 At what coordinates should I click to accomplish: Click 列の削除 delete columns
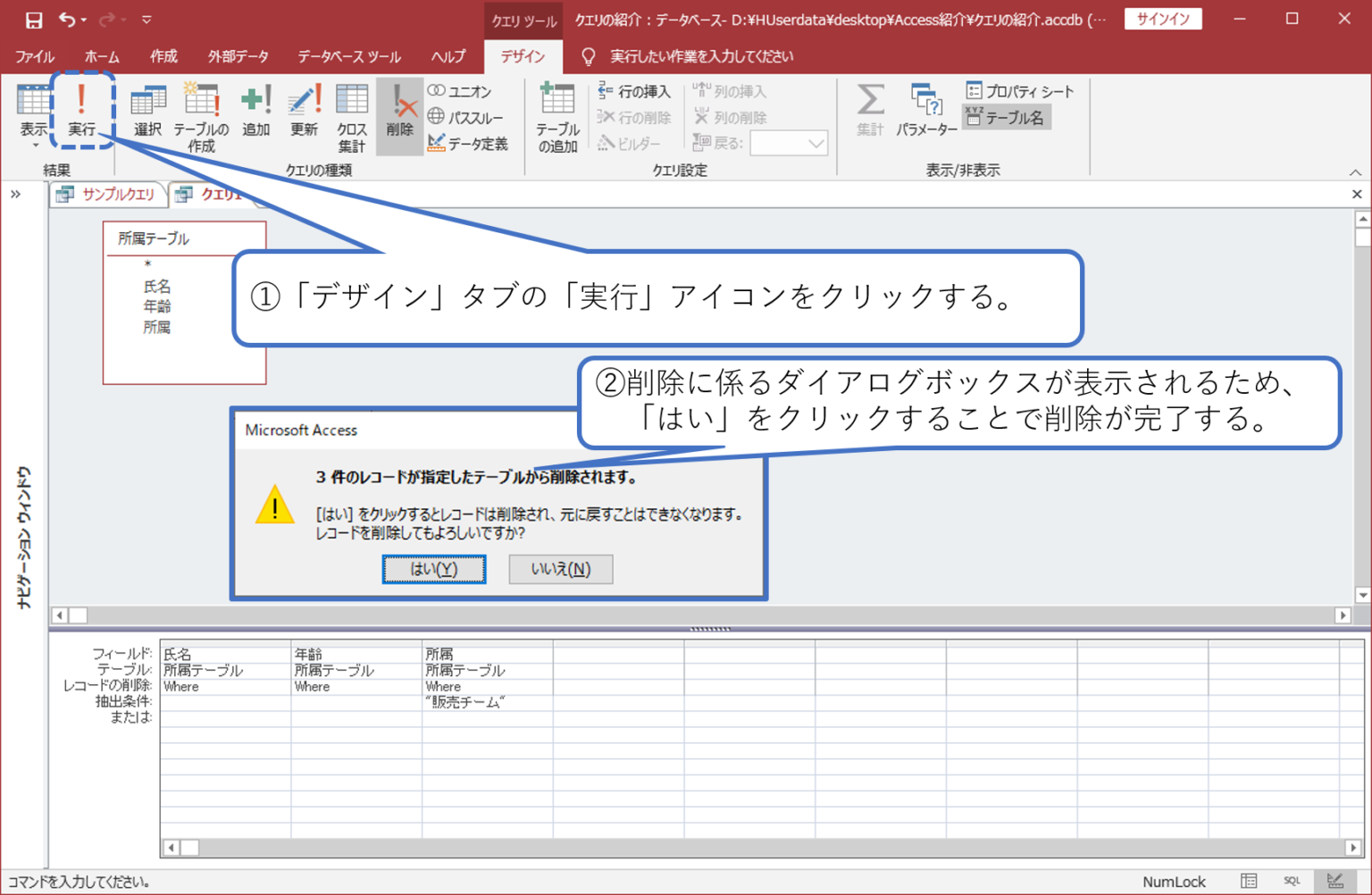coord(730,117)
